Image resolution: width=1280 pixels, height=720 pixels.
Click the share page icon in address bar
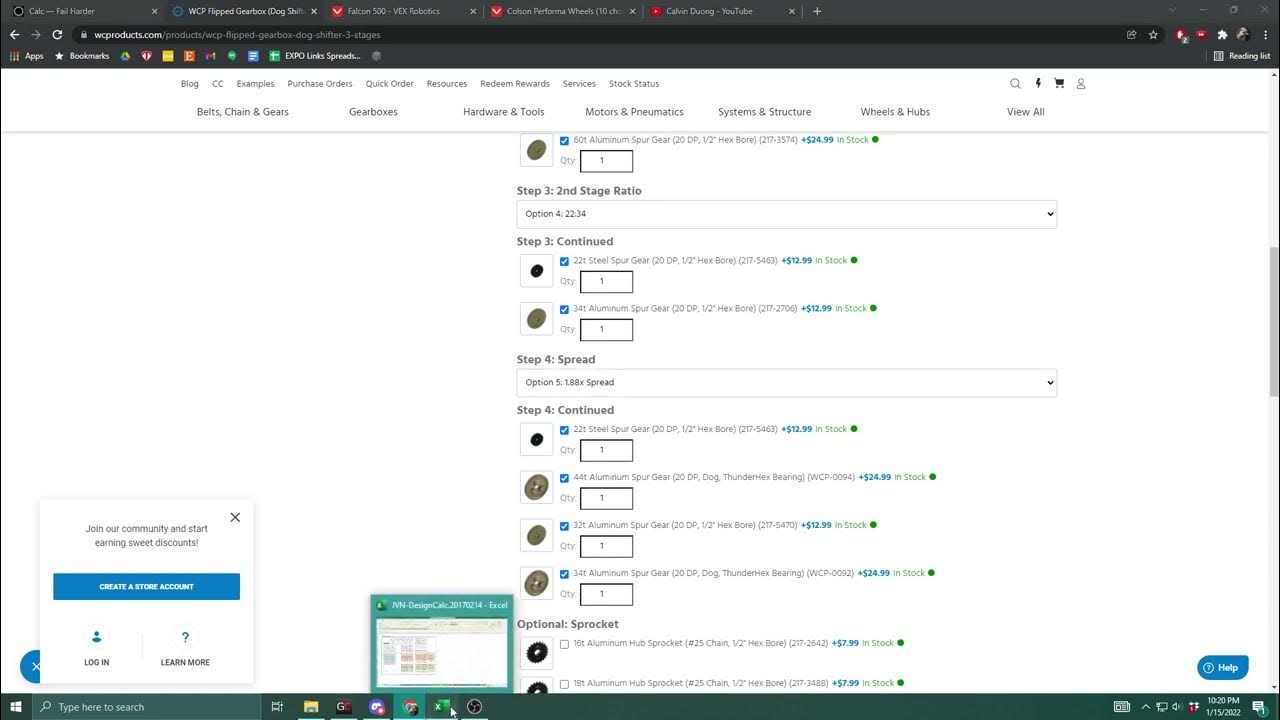coord(1131,34)
